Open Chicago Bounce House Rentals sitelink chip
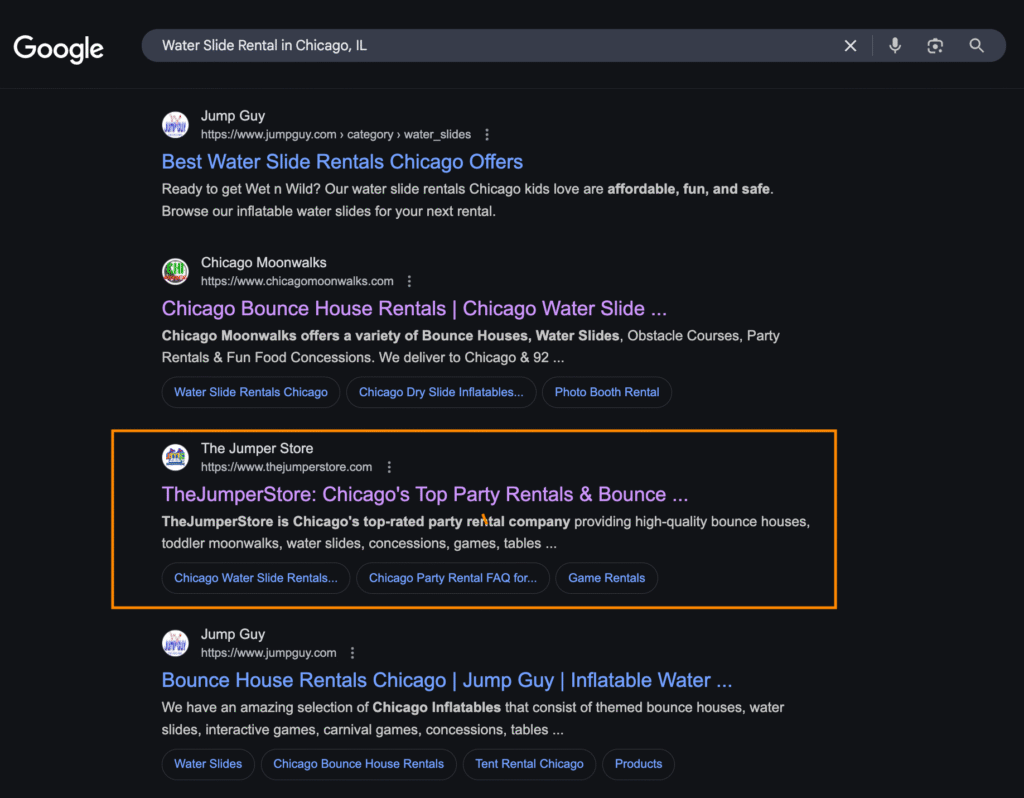Image resolution: width=1024 pixels, height=798 pixels. coord(359,764)
